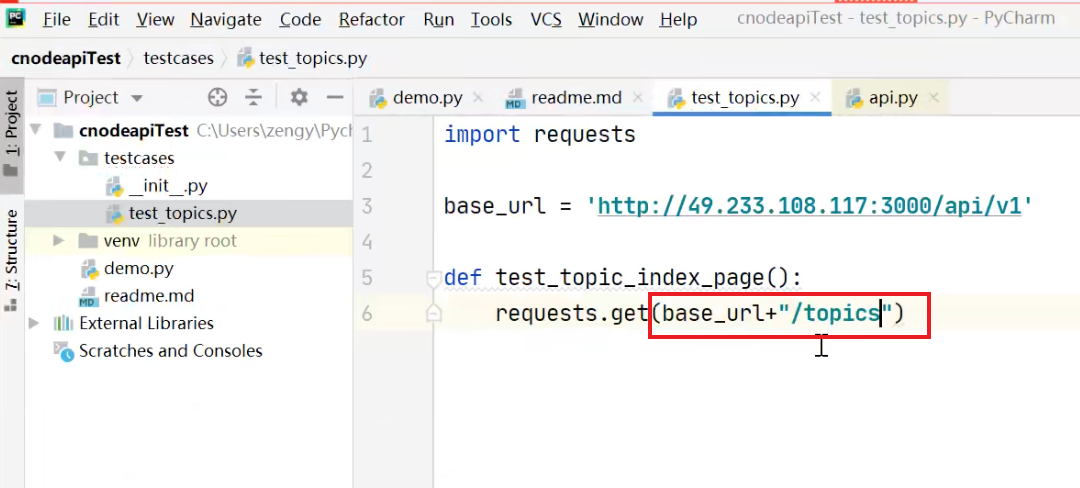Open the Window menu

pyautogui.click(x=610, y=19)
